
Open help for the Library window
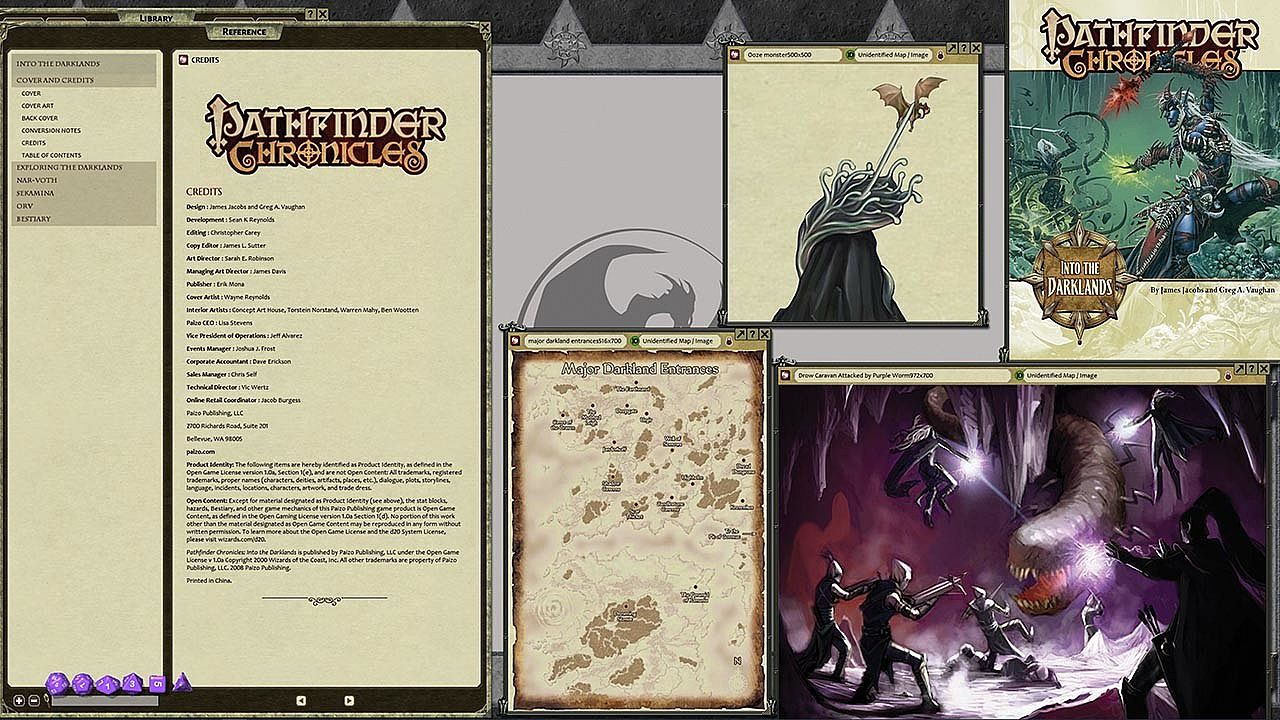(310, 15)
